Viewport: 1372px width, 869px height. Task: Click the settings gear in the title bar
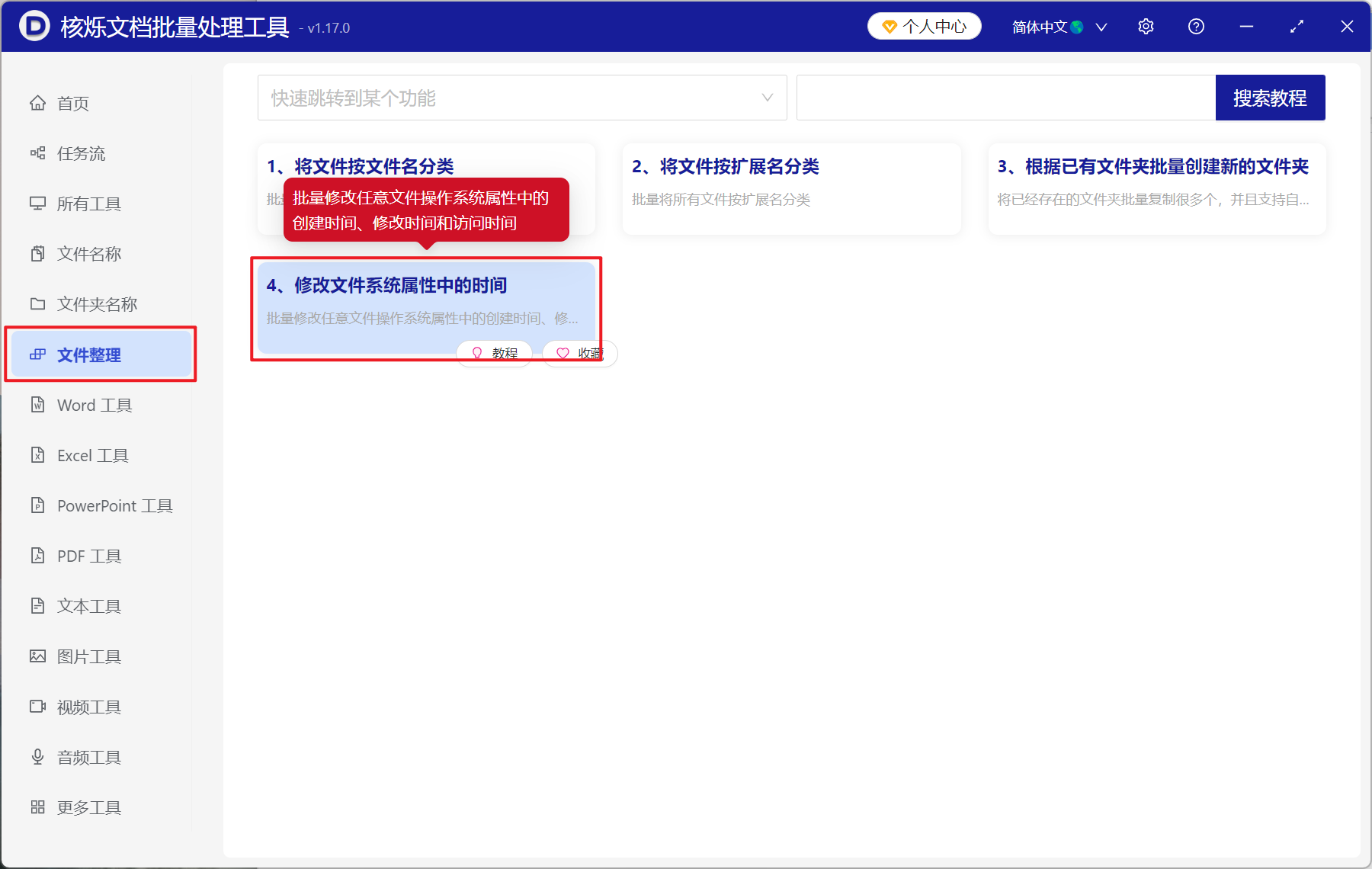click(x=1146, y=26)
